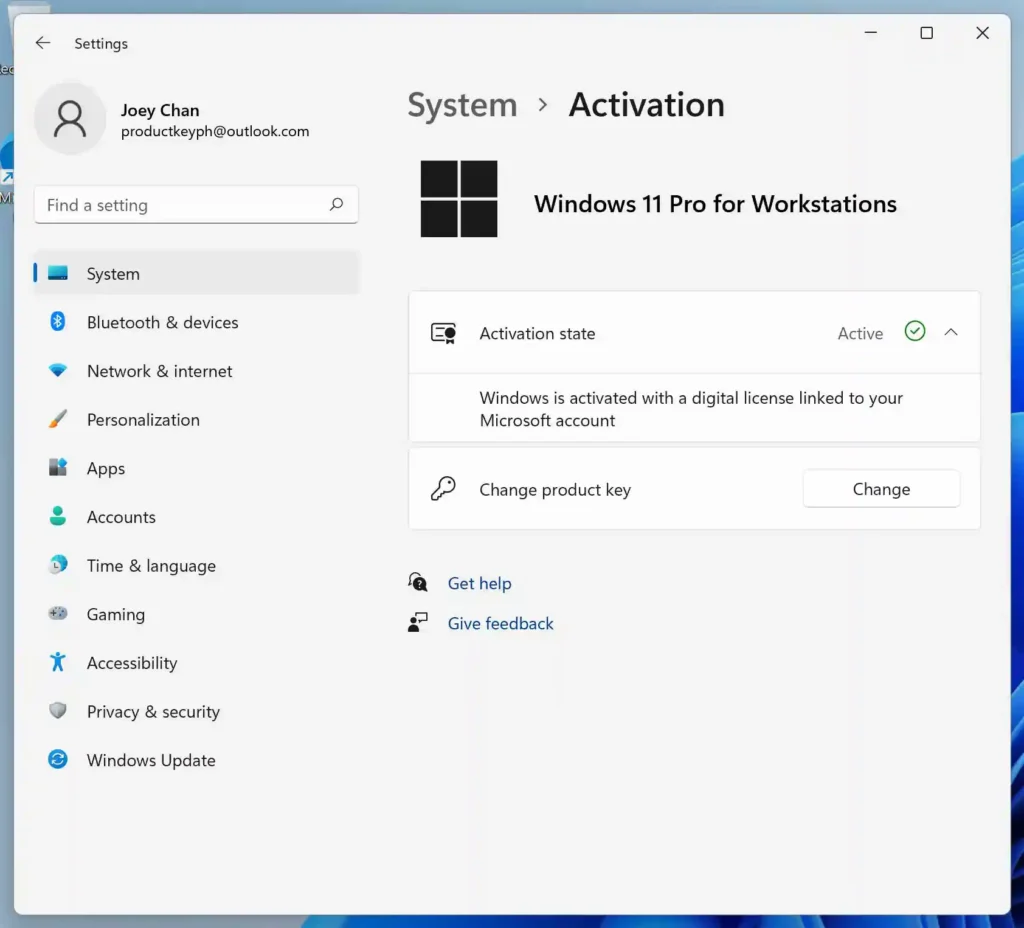Click the productkeyph@outlook.com email text
Image resolution: width=1024 pixels, height=928 pixels.
pyautogui.click(x=215, y=131)
